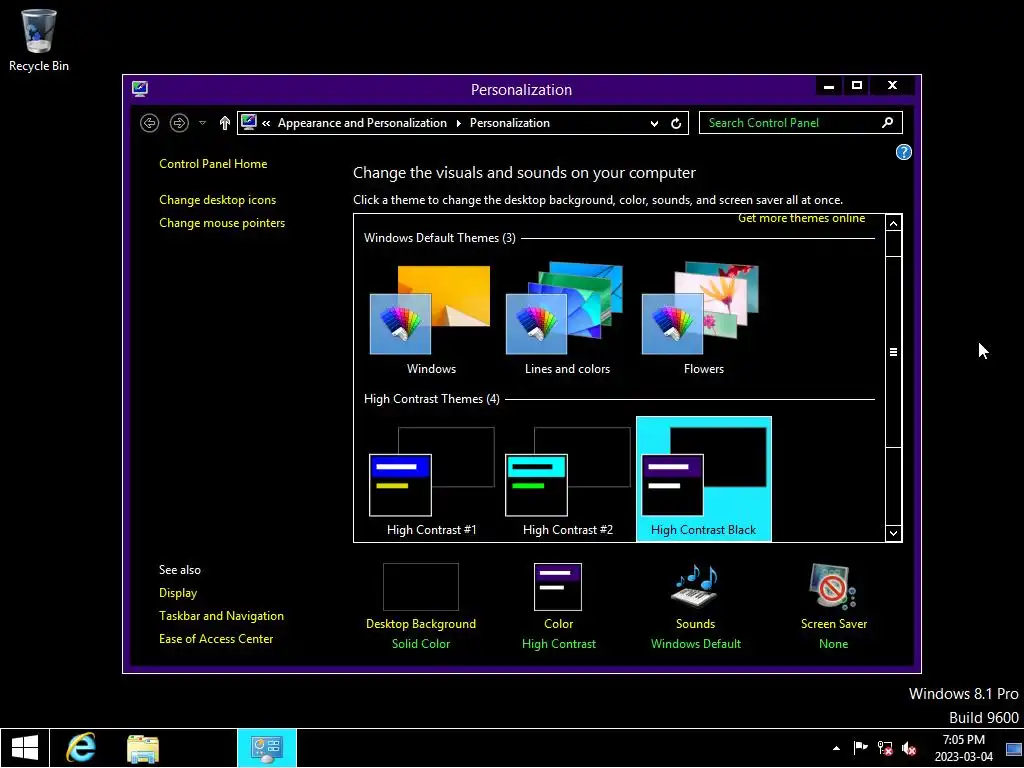Open Change mouse pointers link
1024x768 pixels.
coord(222,223)
